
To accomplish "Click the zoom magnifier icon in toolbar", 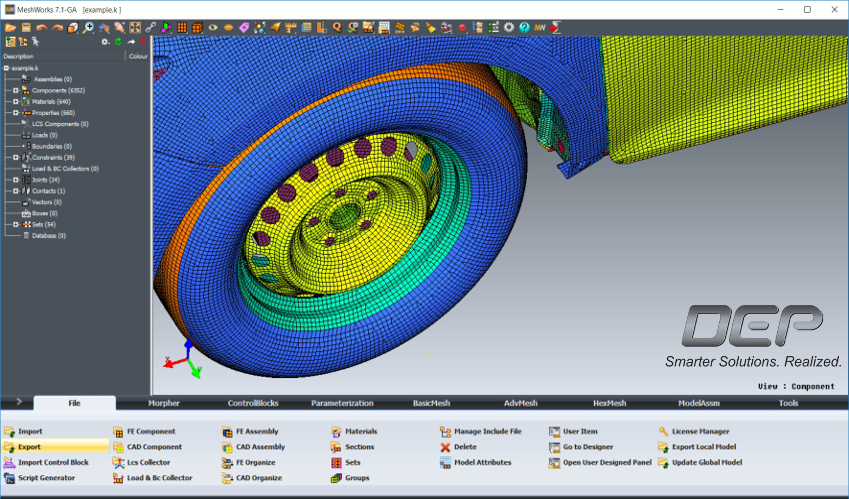I will click(x=88, y=28).
